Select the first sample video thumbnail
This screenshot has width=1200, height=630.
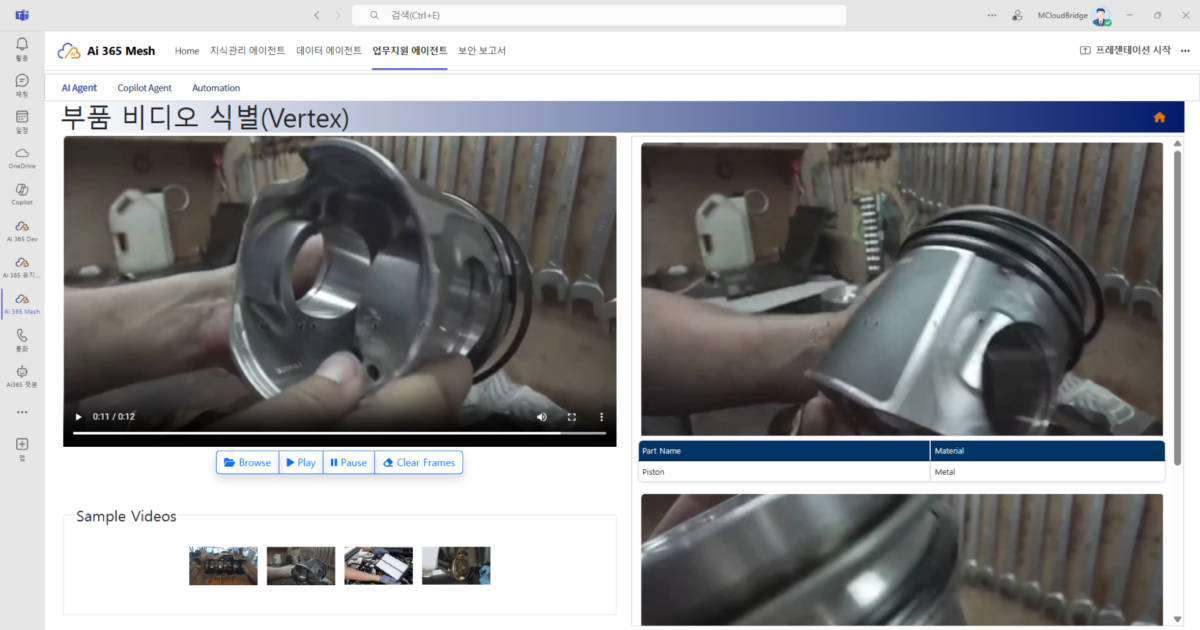point(223,566)
